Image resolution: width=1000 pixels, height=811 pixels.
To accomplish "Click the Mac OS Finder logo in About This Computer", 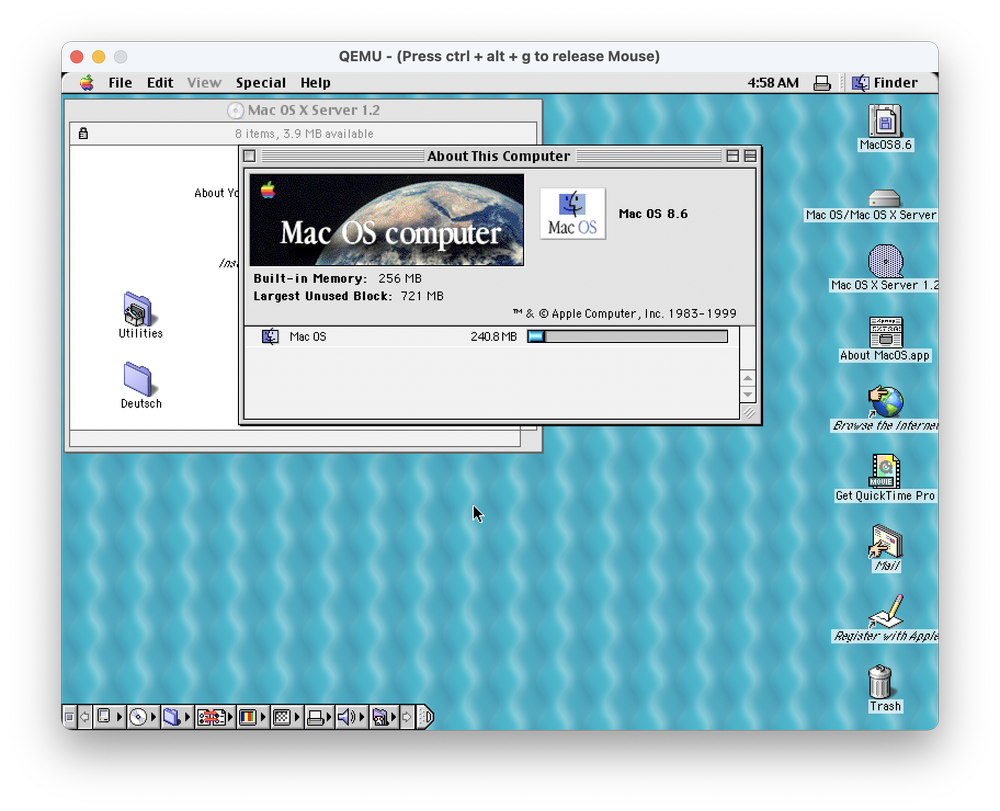I will coord(573,214).
